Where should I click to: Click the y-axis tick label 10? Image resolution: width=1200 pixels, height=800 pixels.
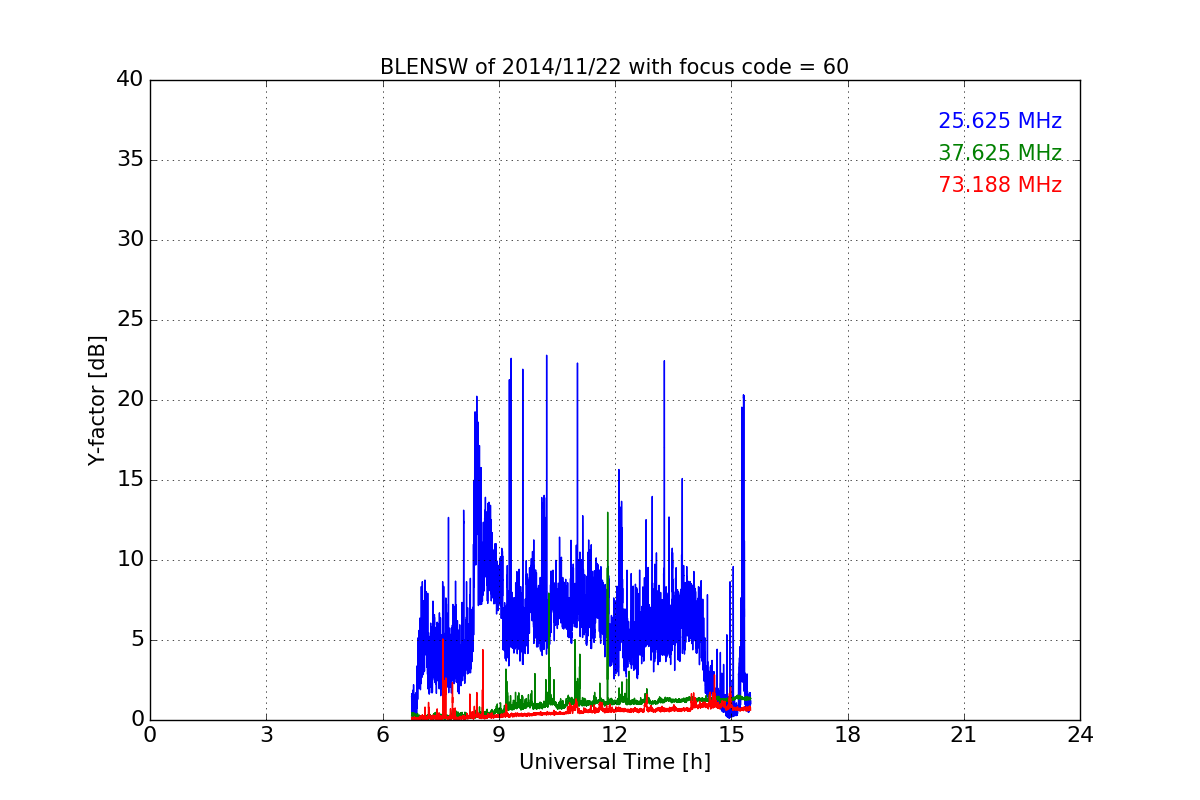pyautogui.click(x=129, y=560)
